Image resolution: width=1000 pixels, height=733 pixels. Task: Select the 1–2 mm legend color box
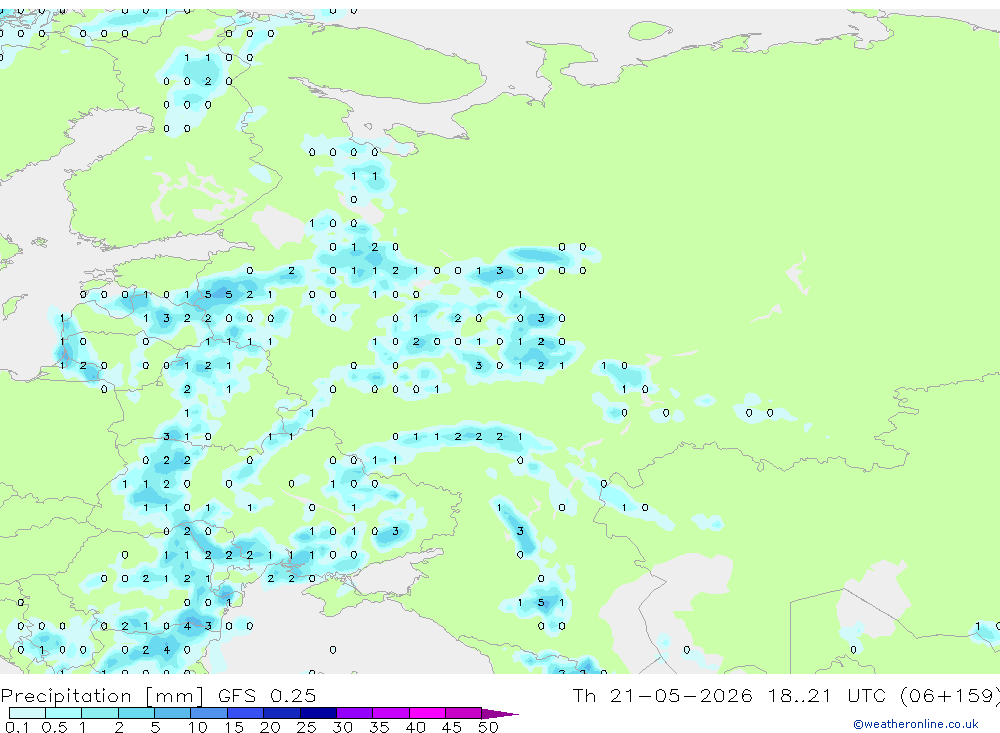click(x=100, y=713)
